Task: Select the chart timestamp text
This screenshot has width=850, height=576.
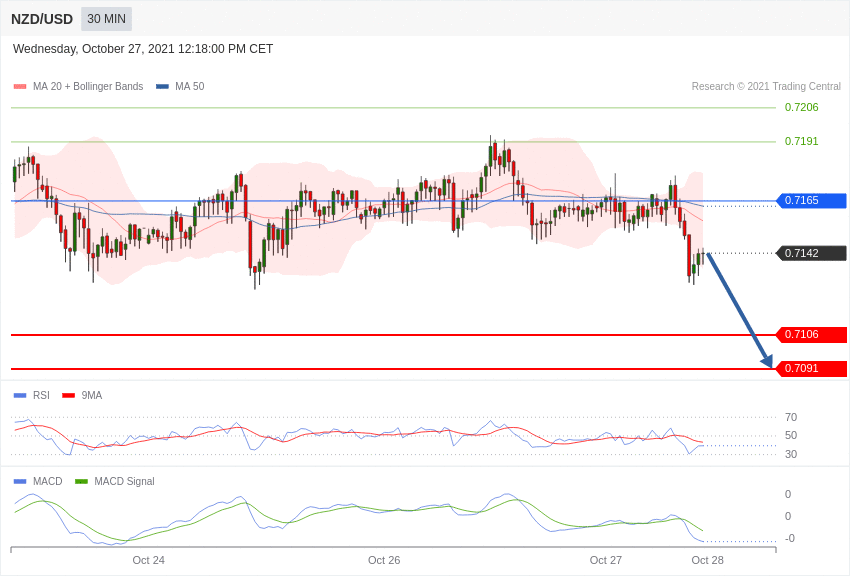Action: (143, 49)
